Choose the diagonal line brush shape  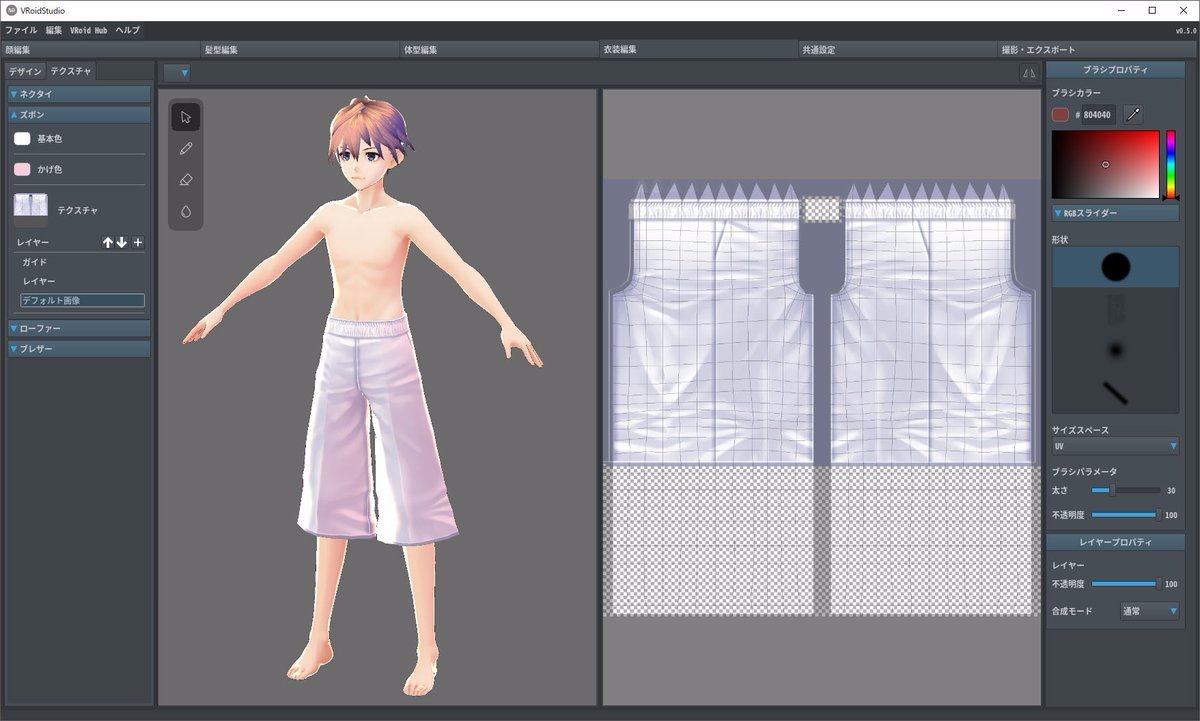1115,392
